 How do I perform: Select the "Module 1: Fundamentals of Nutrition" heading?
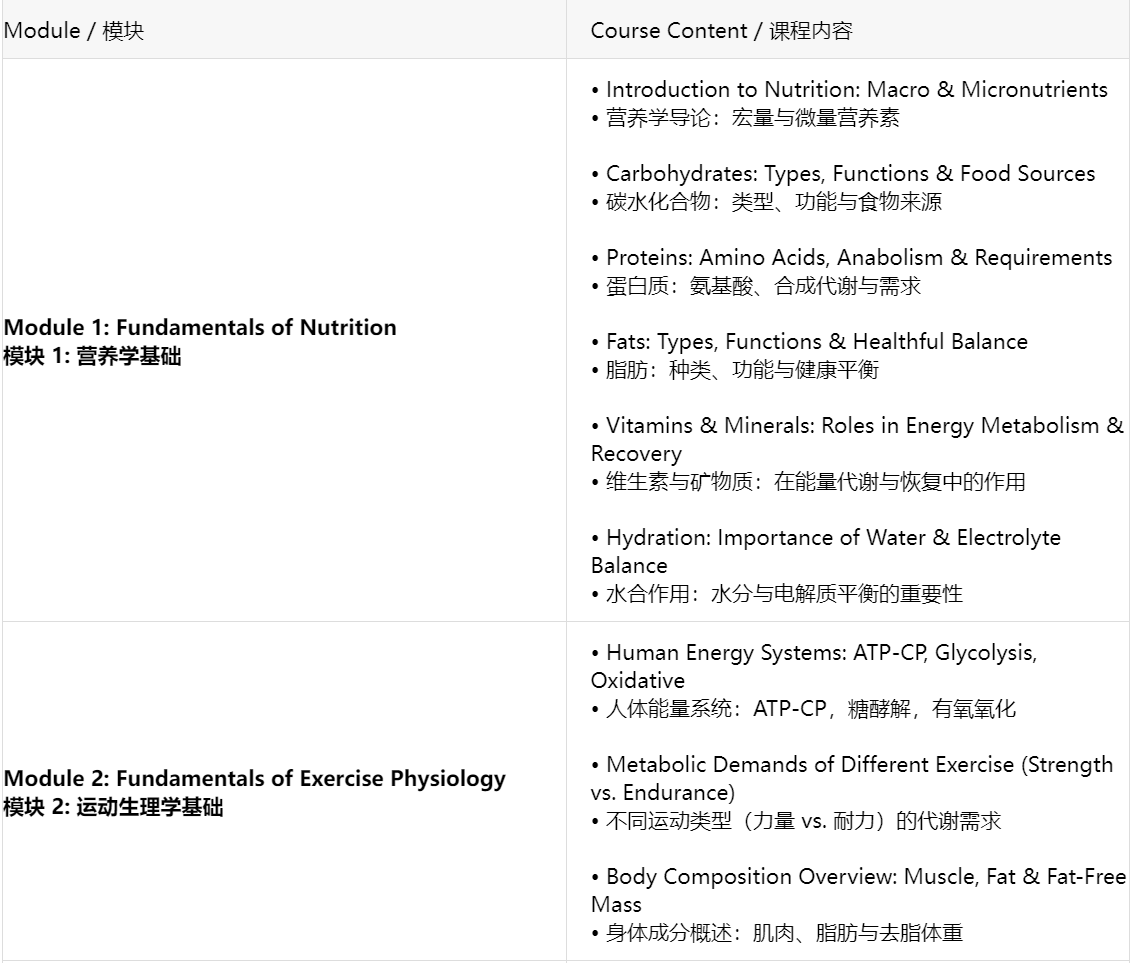[200, 327]
